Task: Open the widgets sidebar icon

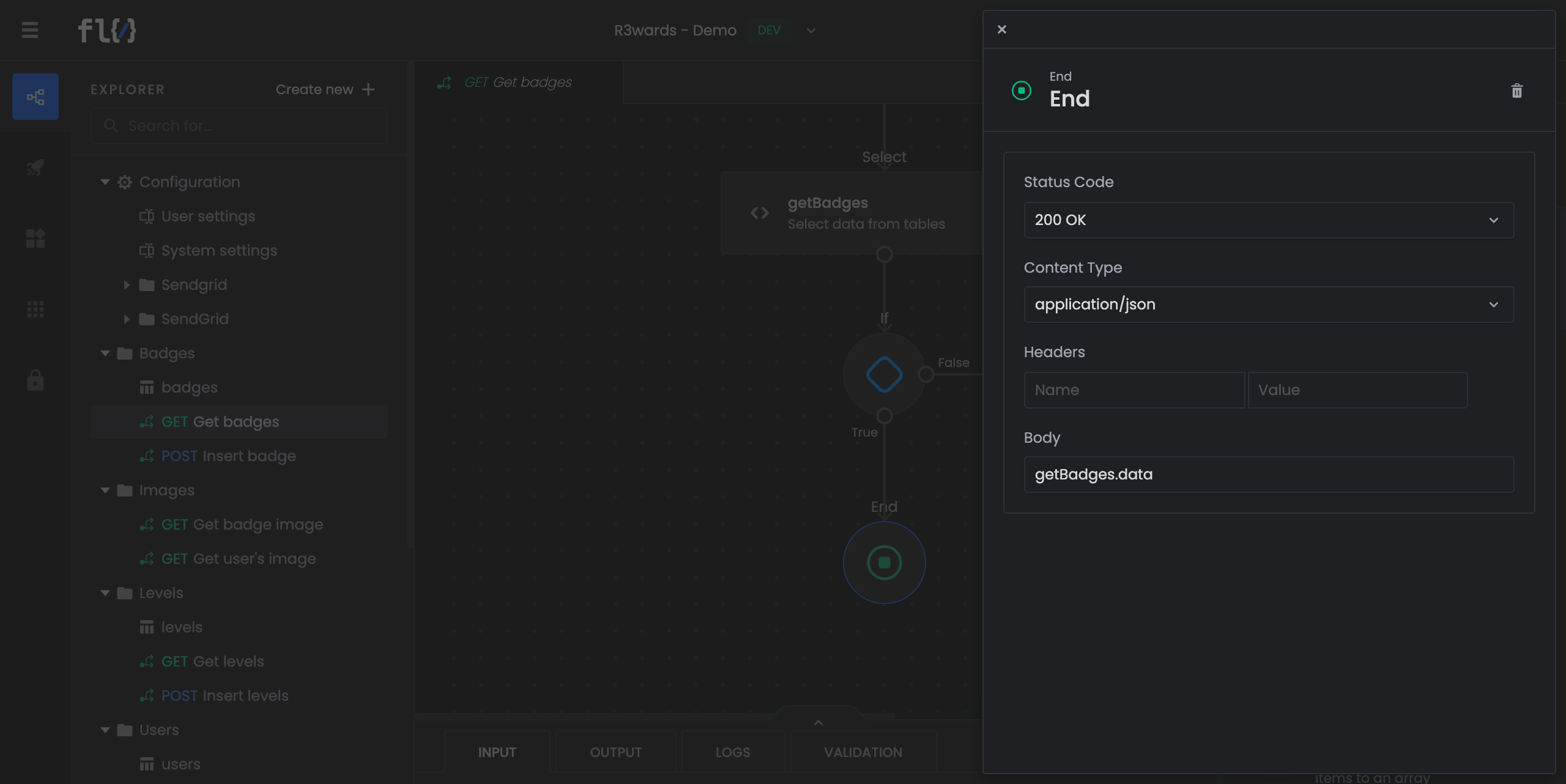Action: [35, 238]
